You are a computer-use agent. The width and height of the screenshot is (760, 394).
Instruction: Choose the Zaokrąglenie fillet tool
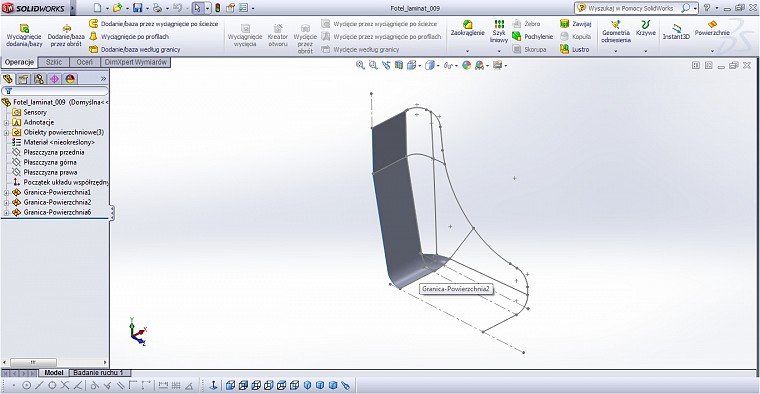point(467,28)
